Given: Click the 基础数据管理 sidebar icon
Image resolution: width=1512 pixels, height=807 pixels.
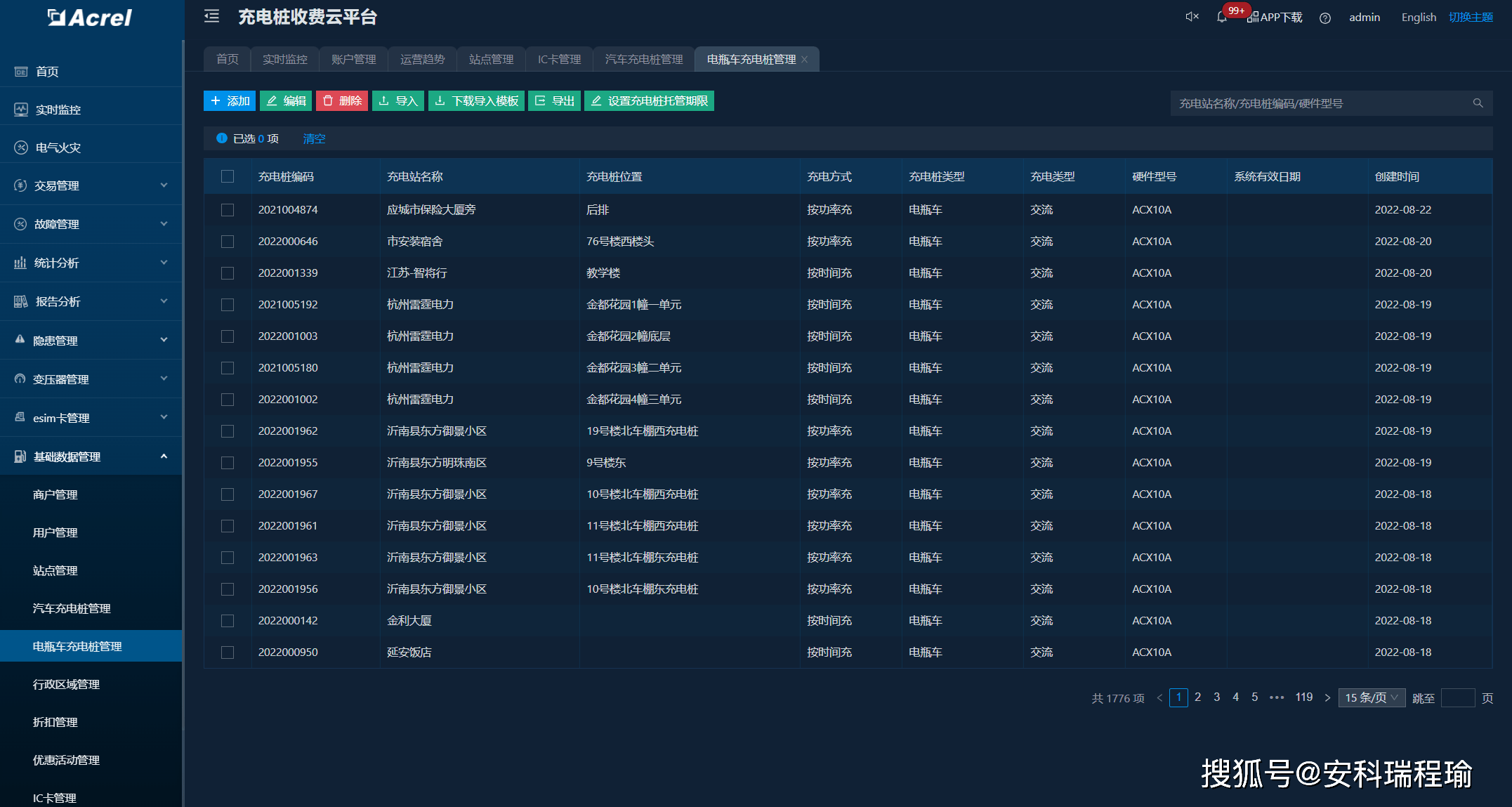Looking at the screenshot, I should [x=20, y=457].
